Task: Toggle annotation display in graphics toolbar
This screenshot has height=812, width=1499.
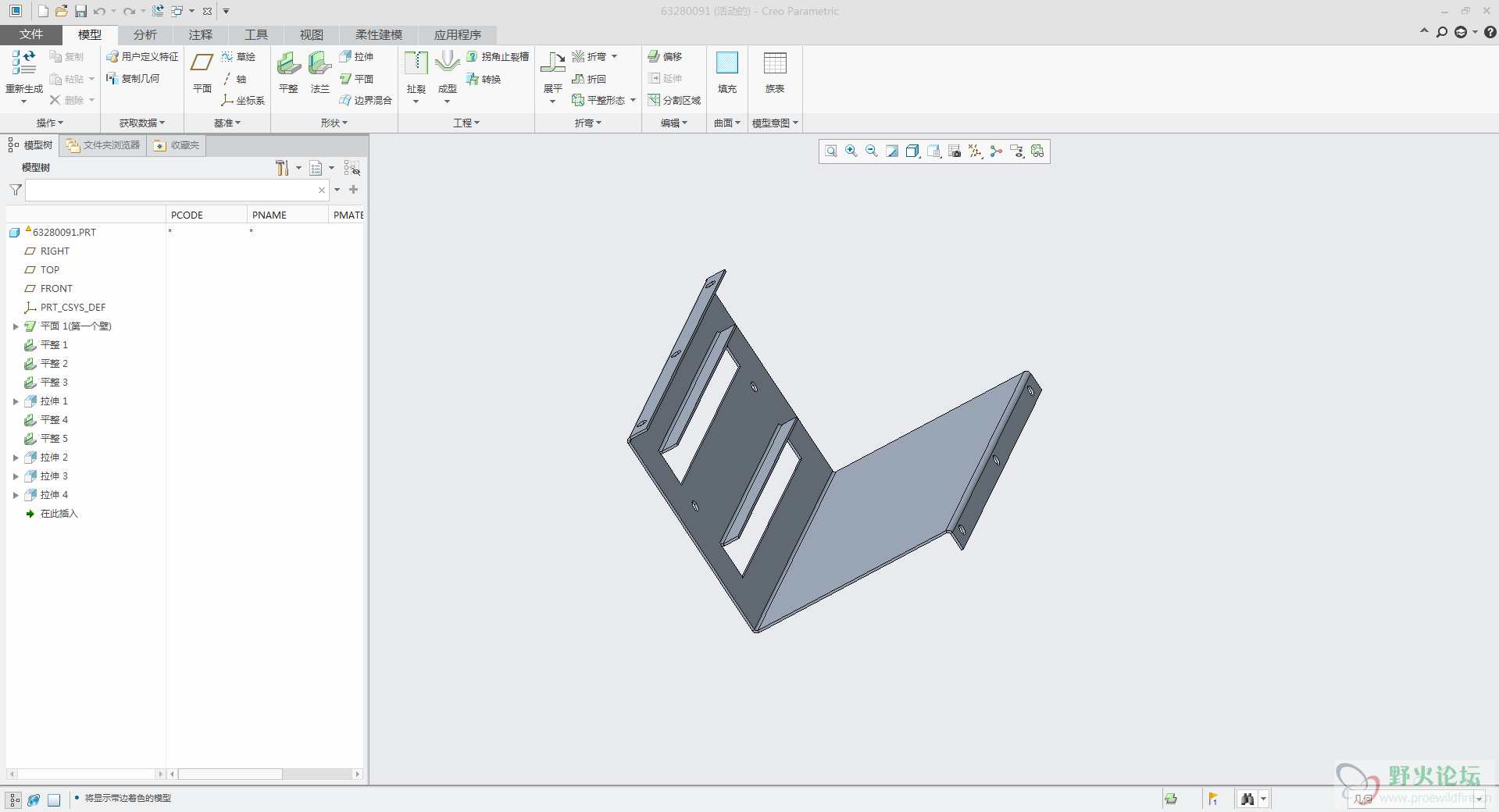Action: pos(1016,151)
